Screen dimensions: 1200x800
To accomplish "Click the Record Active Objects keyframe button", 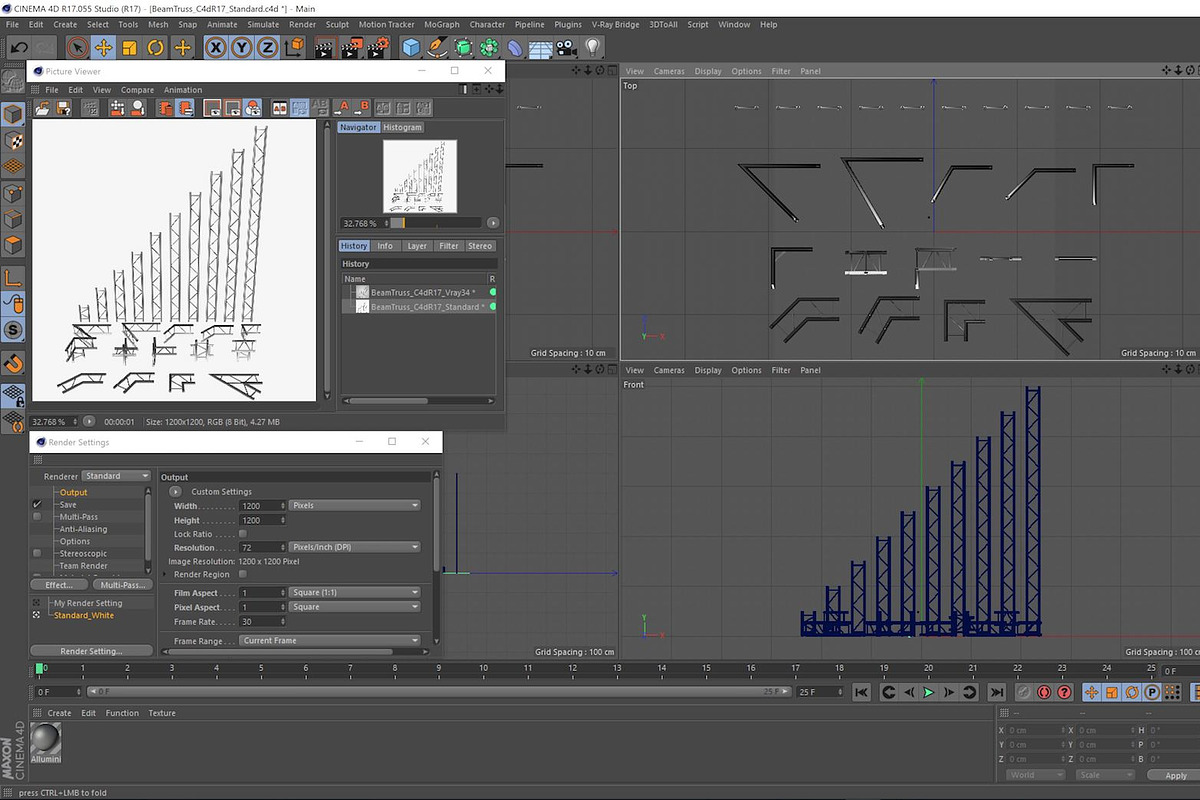I will [x=1024, y=692].
